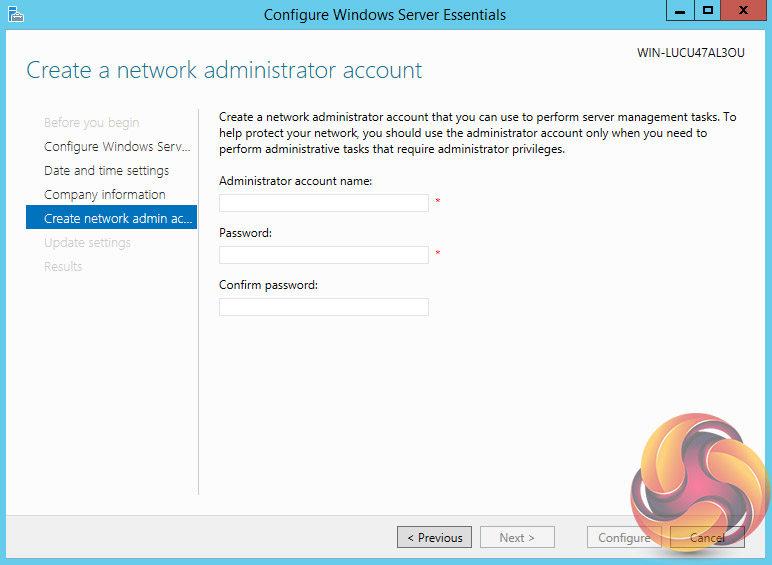772x565 pixels.
Task: Go back with the Previous button
Action: (435, 538)
